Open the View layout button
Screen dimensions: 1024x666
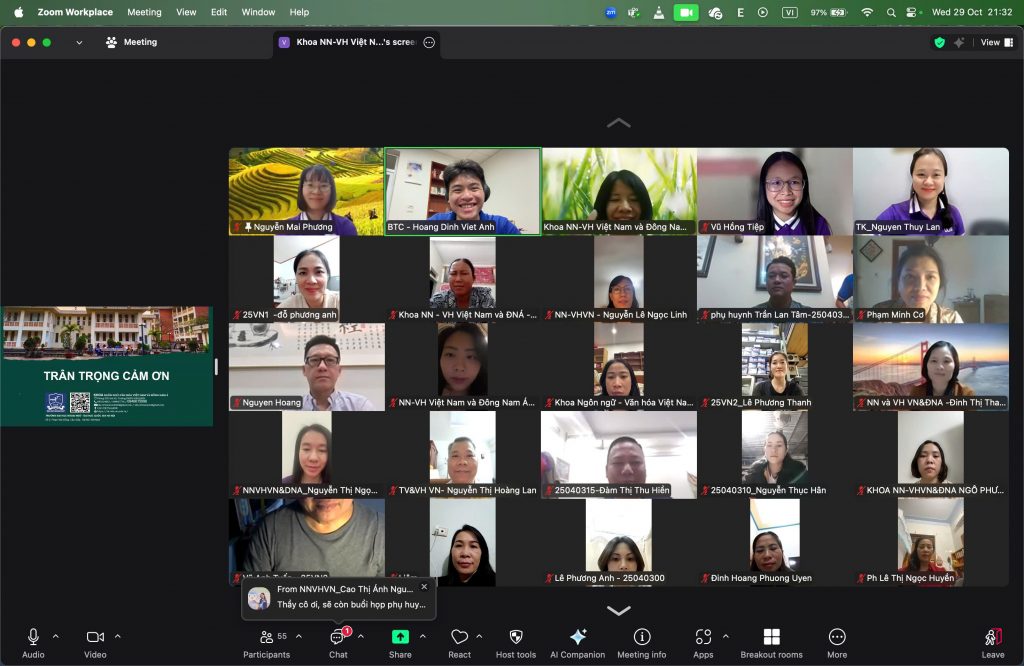[x=990, y=42]
